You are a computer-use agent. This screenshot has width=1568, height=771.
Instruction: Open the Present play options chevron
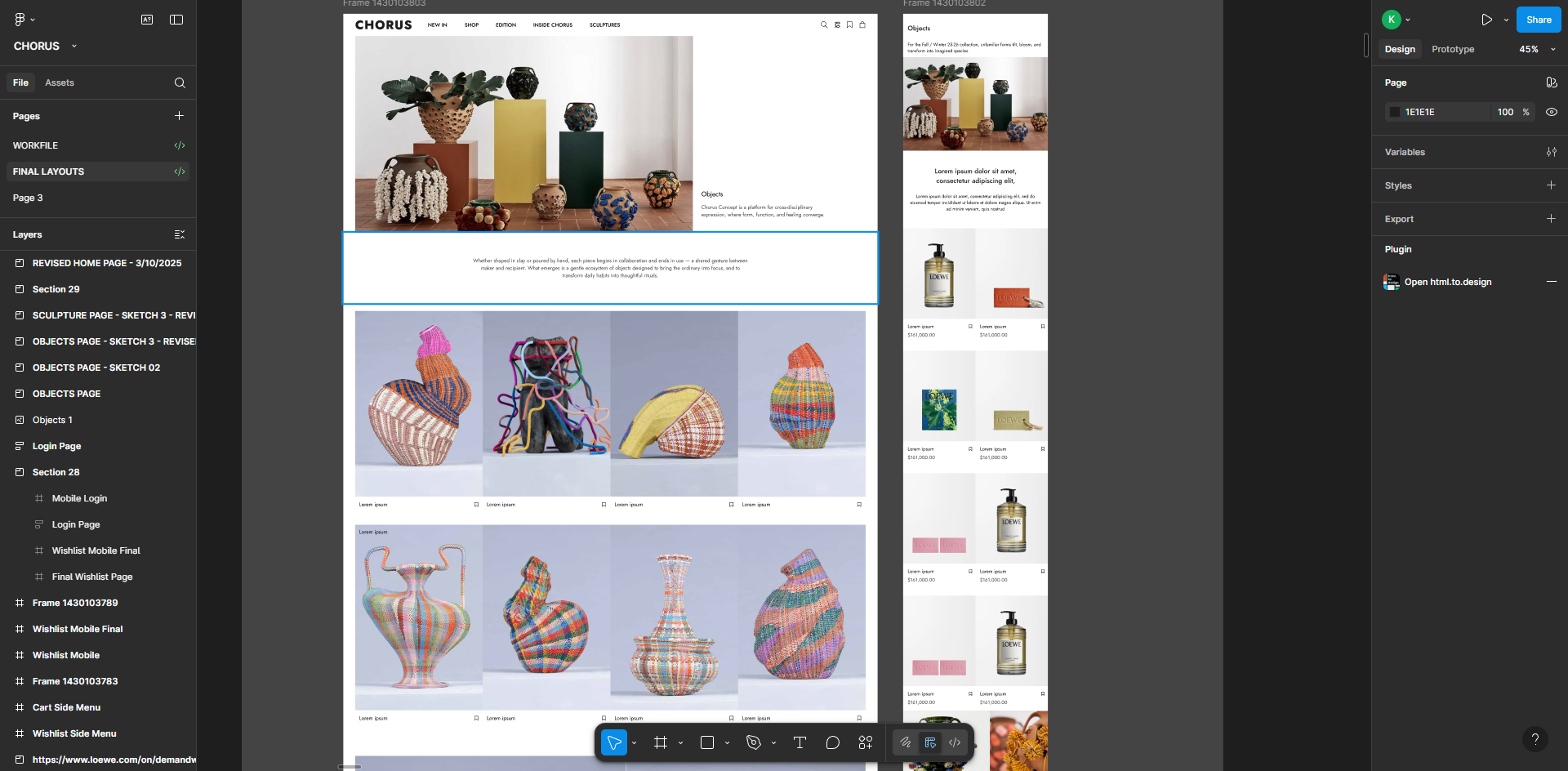coord(1506,20)
